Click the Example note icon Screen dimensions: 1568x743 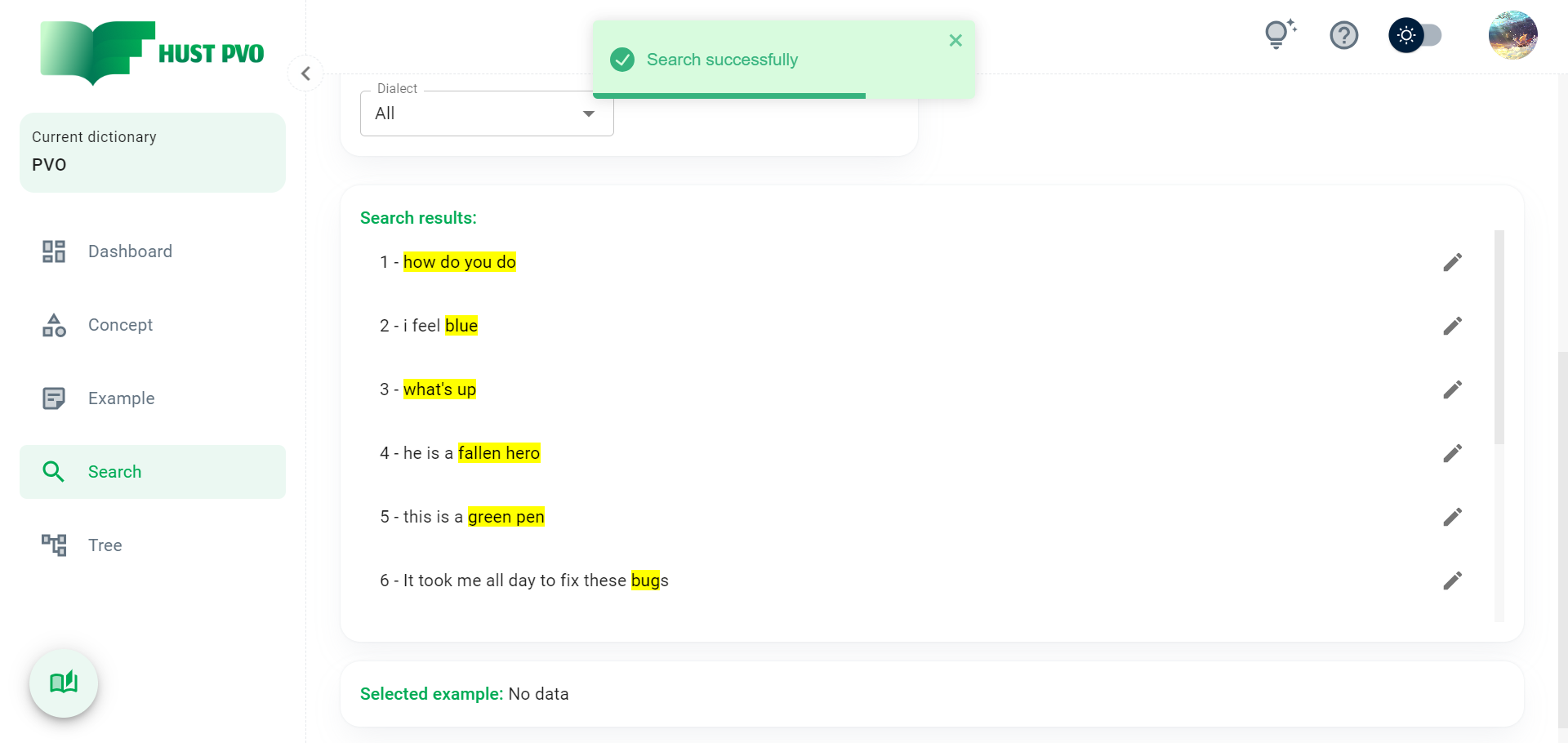54,398
